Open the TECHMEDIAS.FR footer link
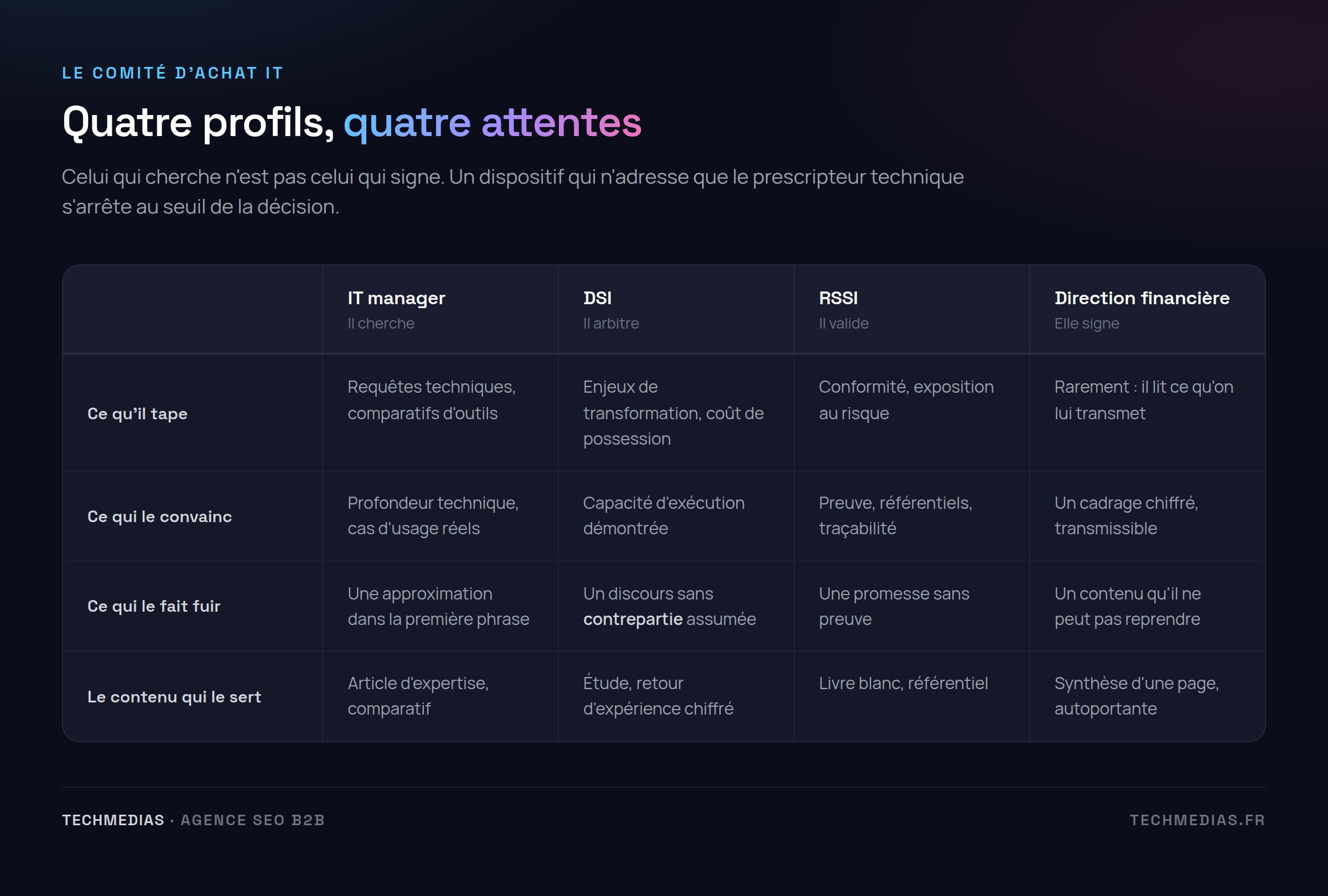This screenshot has width=1328, height=896. tap(1197, 820)
